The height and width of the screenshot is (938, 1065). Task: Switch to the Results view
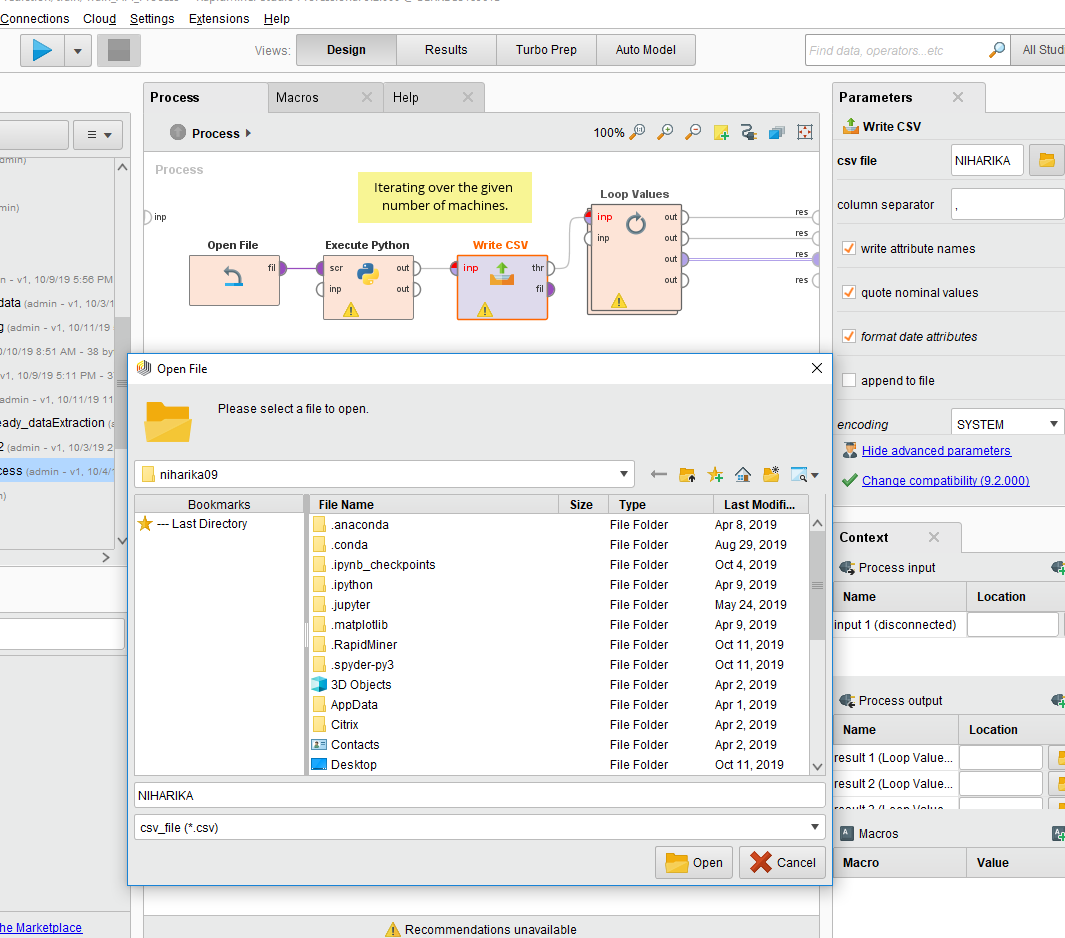[446, 50]
